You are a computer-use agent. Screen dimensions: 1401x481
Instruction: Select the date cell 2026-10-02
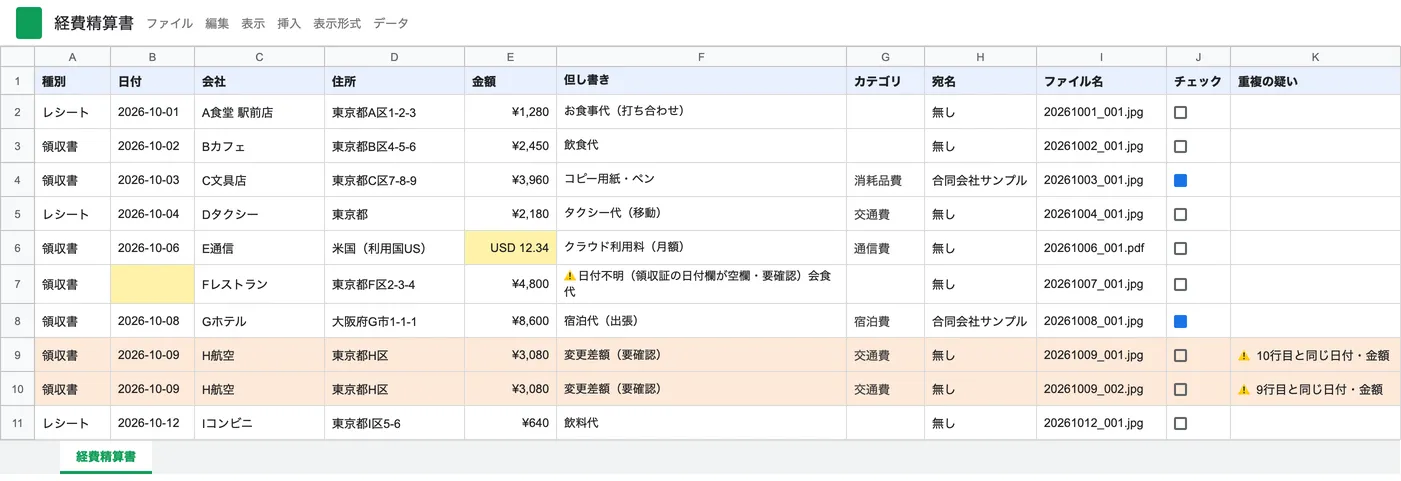[x=152, y=146]
